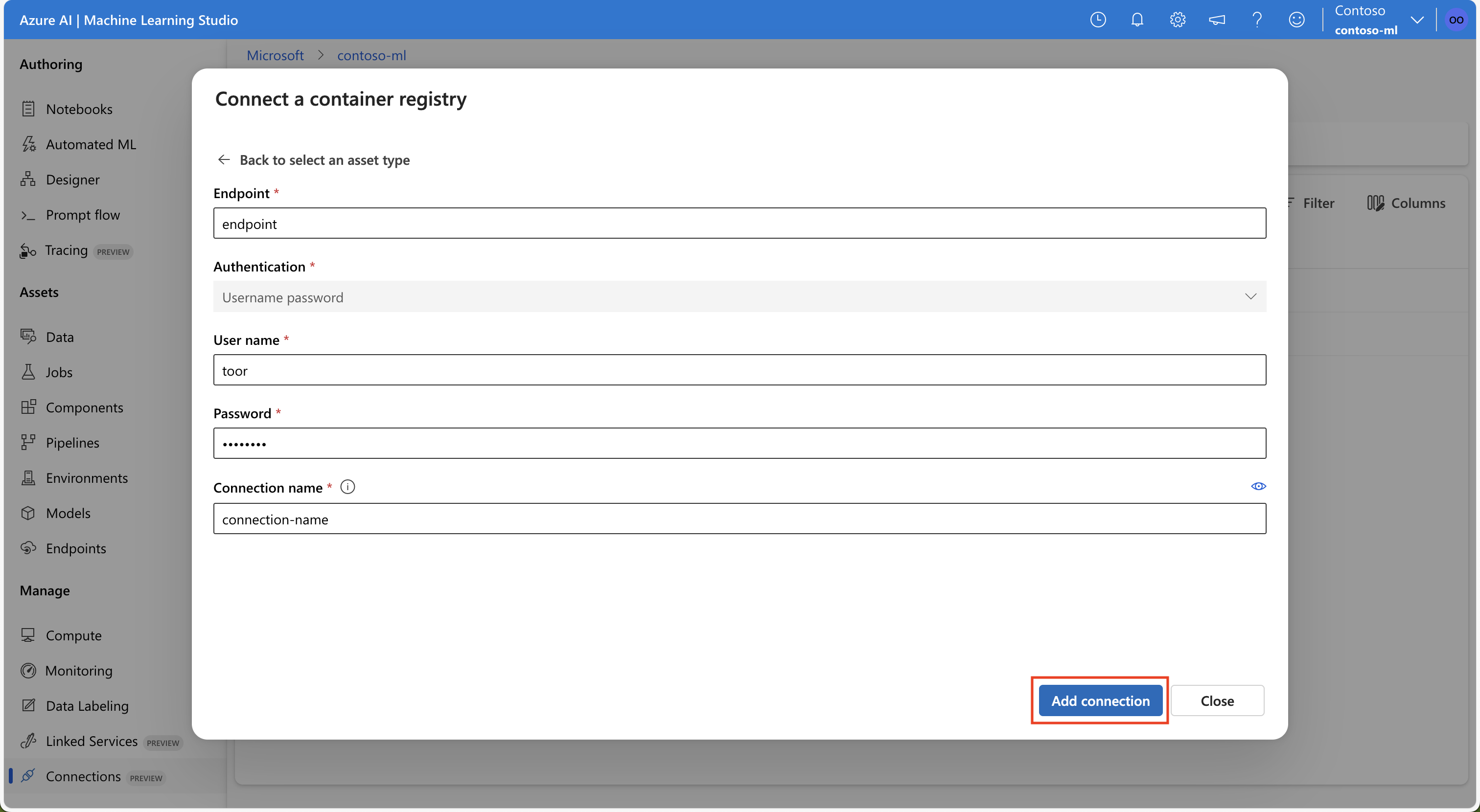Click the Automated ML icon
The width and height of the screenshot is (1480, 812).
coord(28,143)
